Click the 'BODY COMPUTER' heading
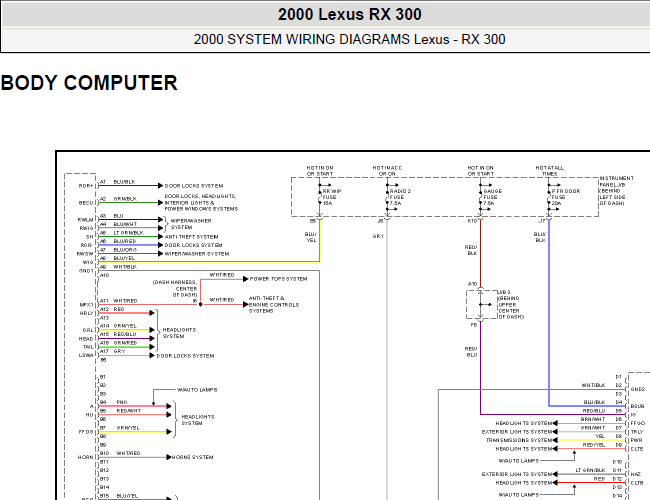The height and width of the screenshot is (500, 650). coord(89,83)
